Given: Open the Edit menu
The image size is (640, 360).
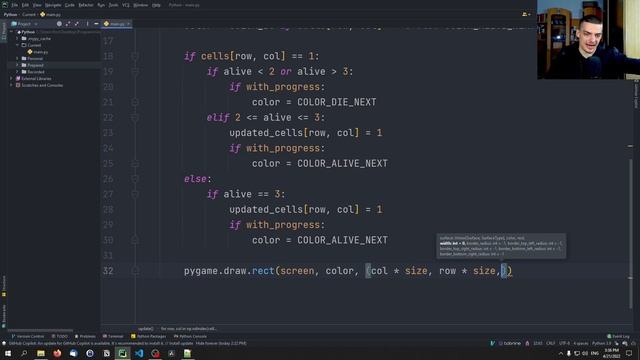Looking at the screenshot, I should coord(25,5).
